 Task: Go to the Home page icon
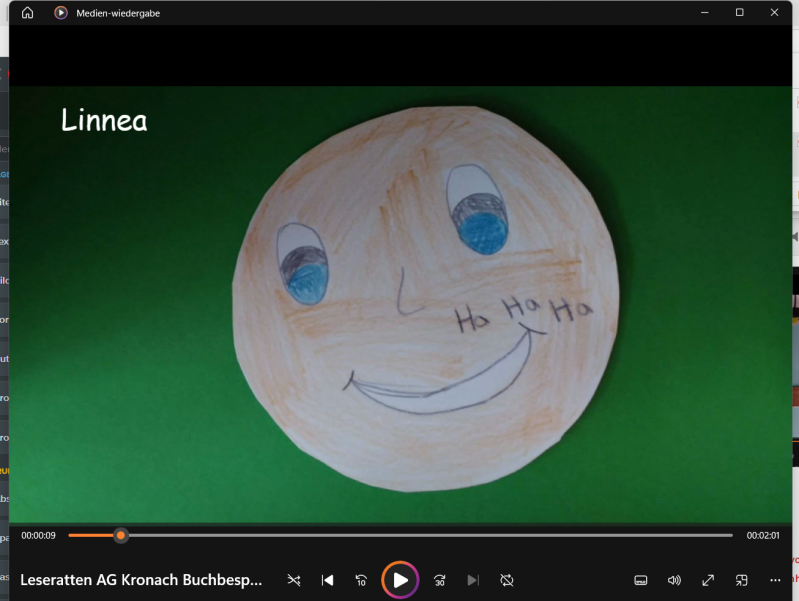tap(28, 13)
